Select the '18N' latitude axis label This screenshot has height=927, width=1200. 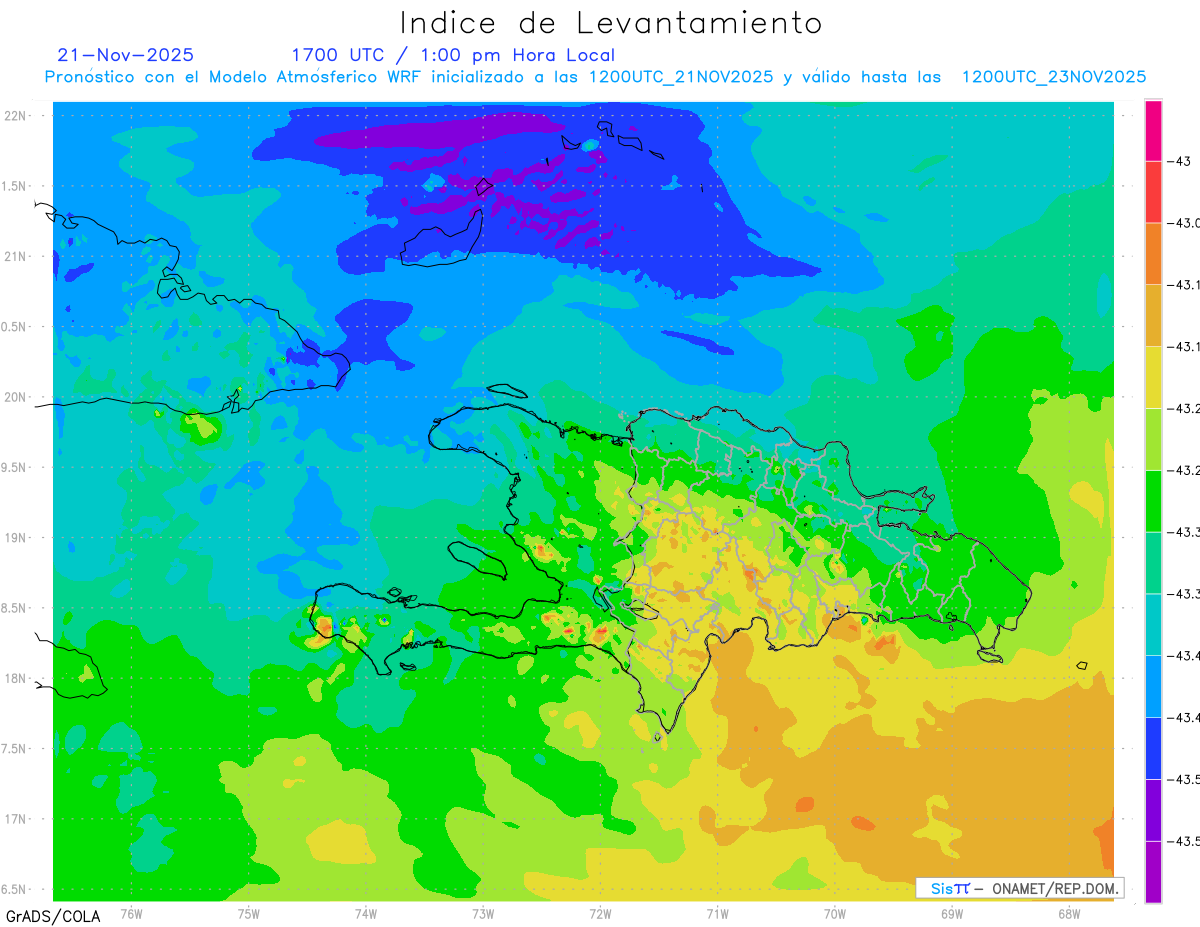15,678
